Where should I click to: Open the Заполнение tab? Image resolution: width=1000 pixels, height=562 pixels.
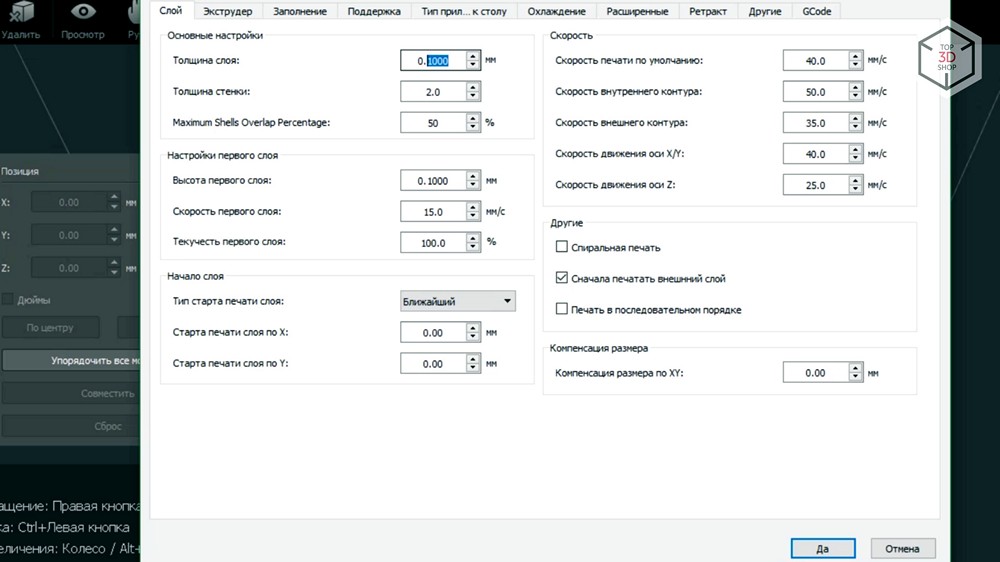click(300, 11)
